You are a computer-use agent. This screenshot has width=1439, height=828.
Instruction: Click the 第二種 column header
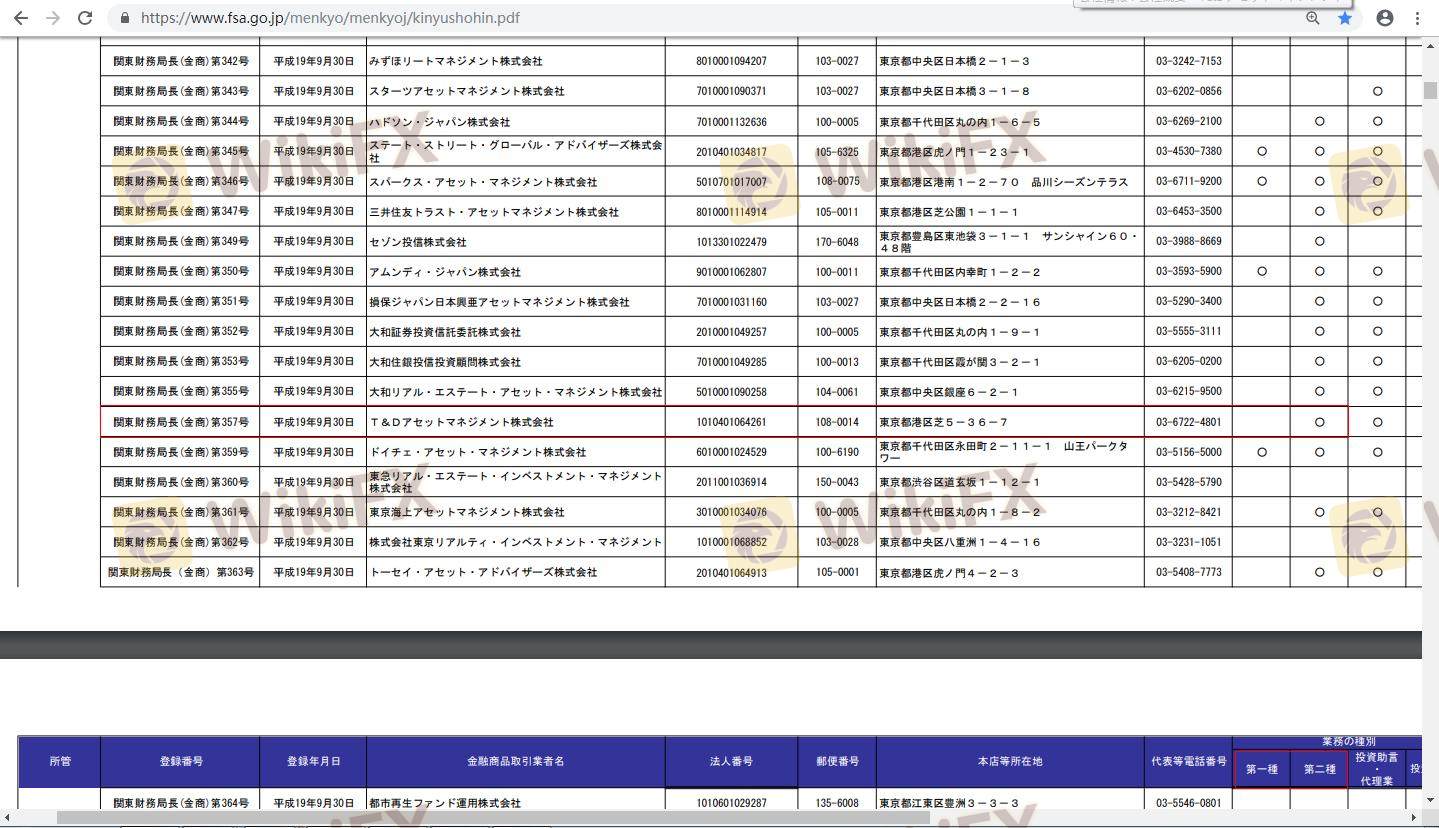[1319, 769]
